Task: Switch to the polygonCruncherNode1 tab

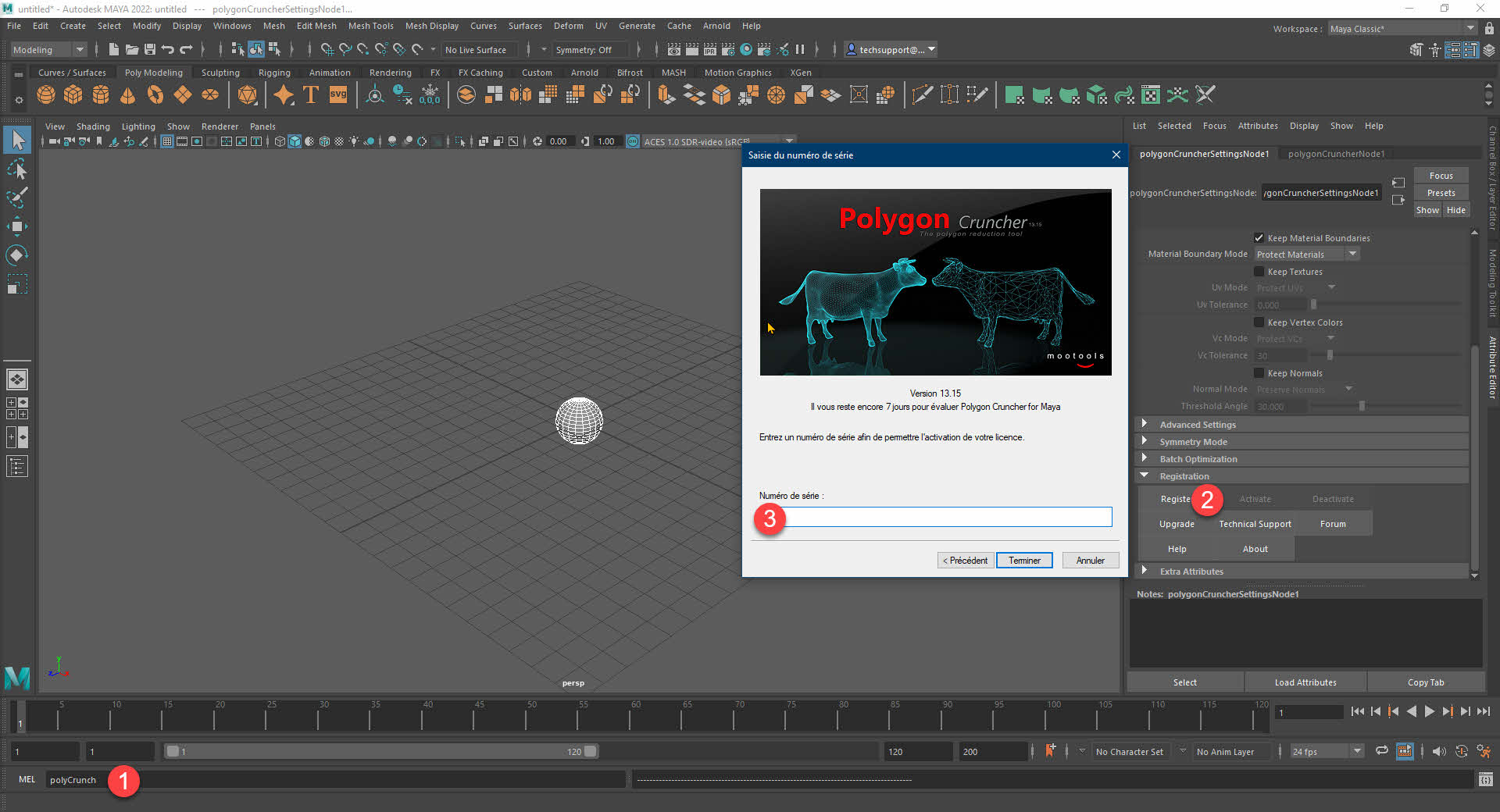Action: coord(1336,154)
